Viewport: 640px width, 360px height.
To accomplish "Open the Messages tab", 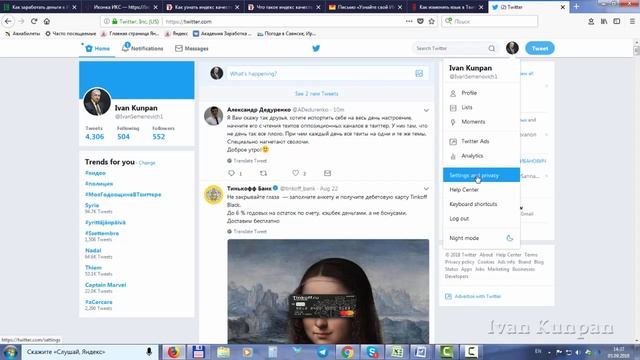I will [191, 48].
